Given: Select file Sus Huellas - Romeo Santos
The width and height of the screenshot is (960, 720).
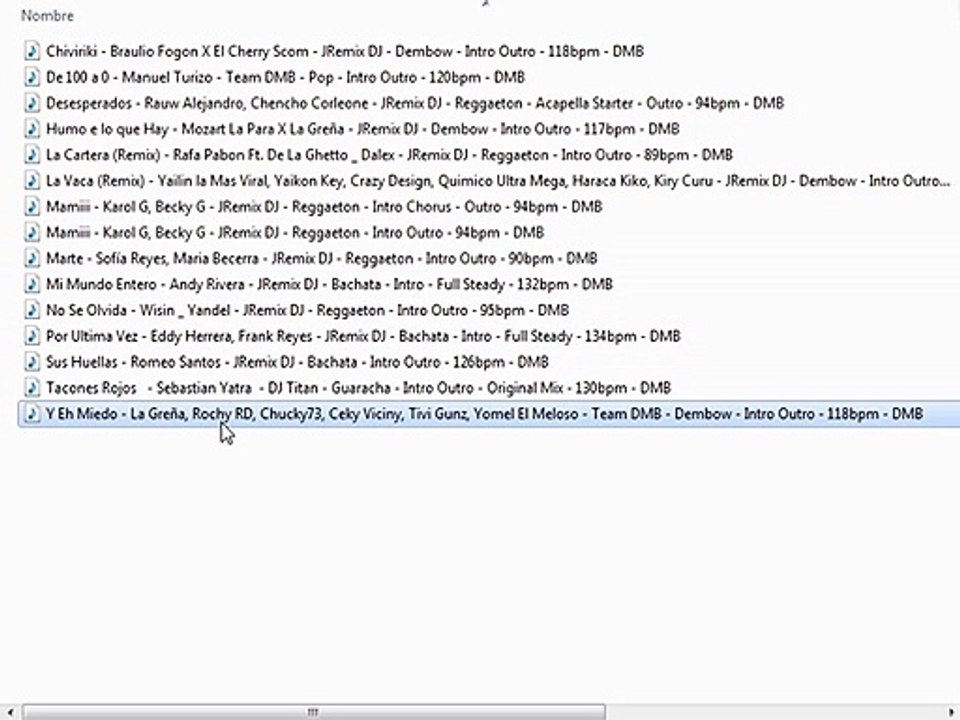Looking at the screenshot, I should 297,362.
